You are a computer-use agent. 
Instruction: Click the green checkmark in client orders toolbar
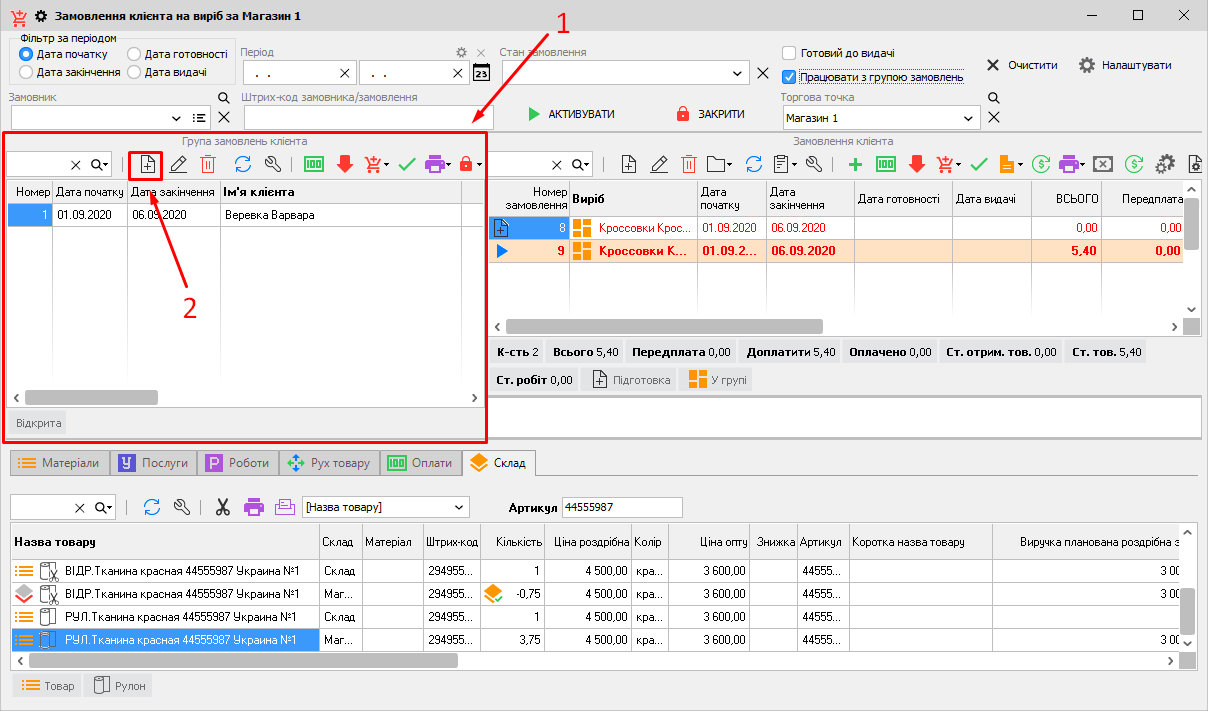[x=979, y=164]
